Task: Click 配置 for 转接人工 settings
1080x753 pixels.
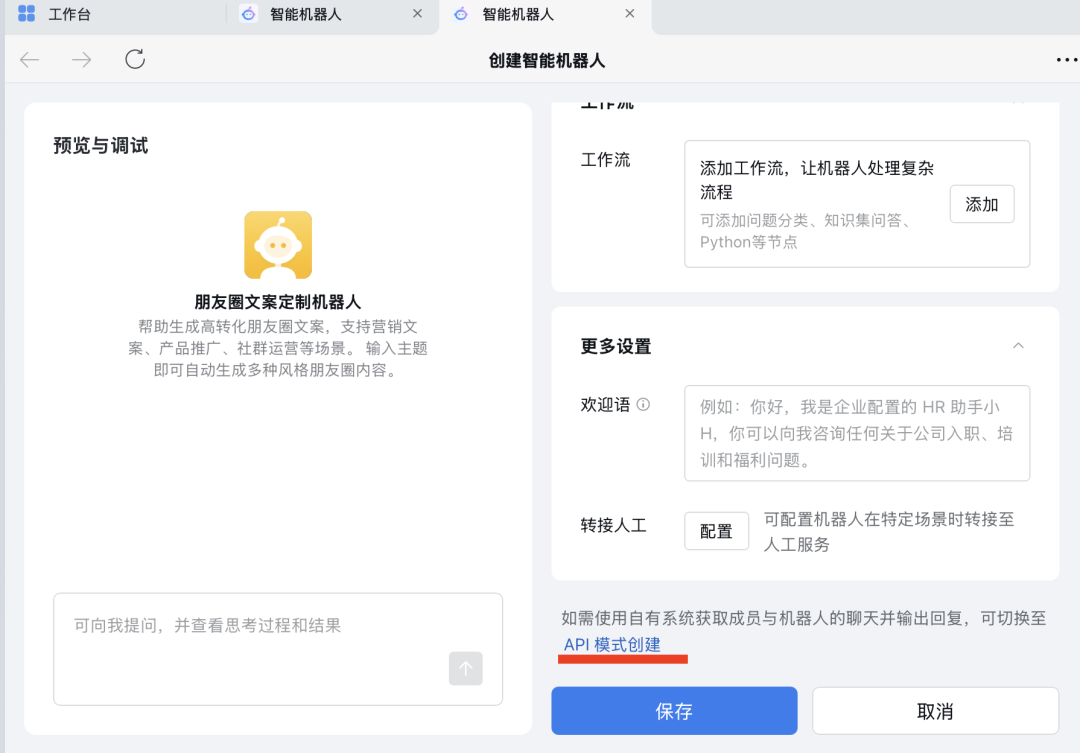Action: tap(716, 531)
